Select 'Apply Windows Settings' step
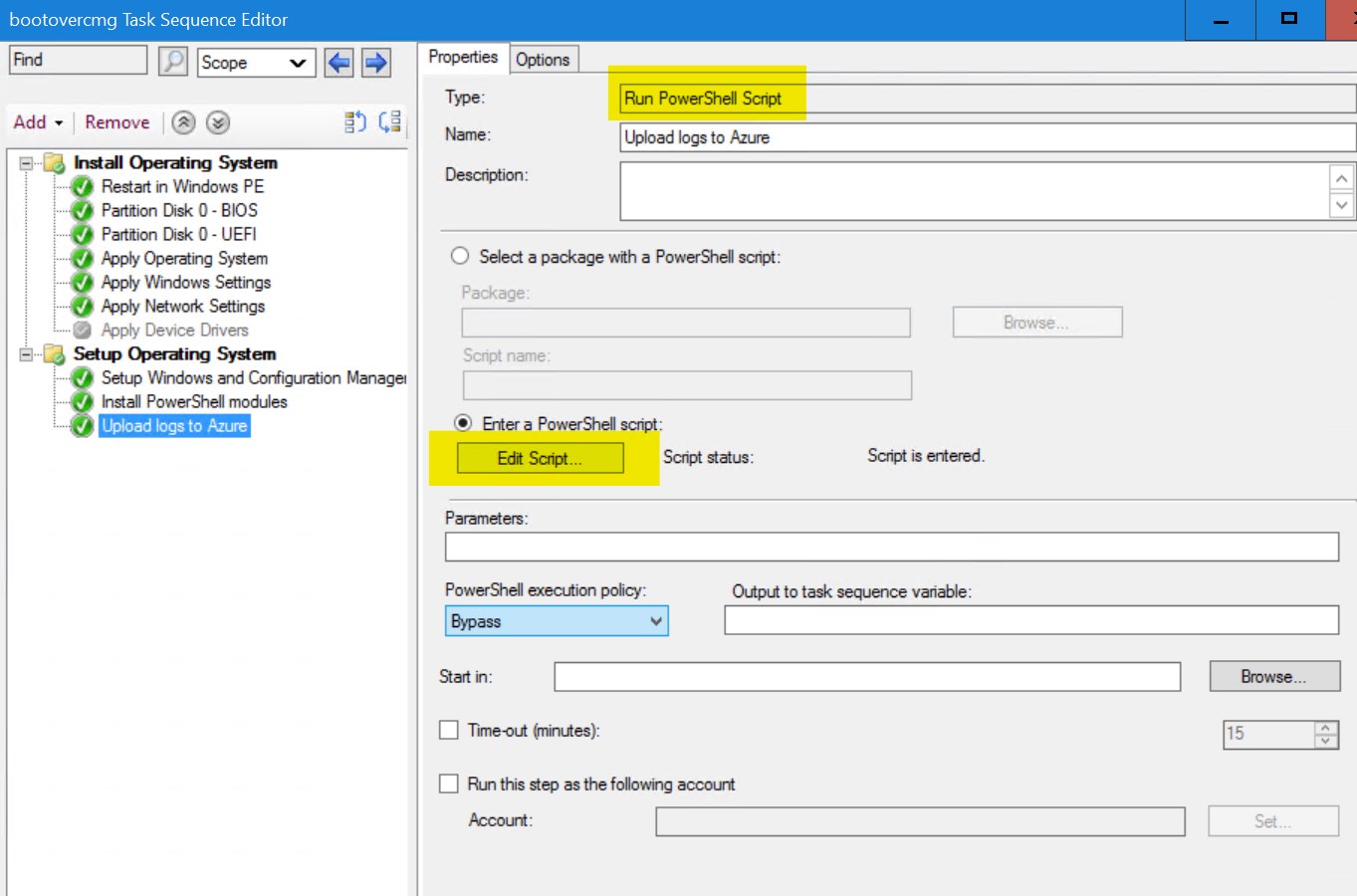 (x=186, y=282)
